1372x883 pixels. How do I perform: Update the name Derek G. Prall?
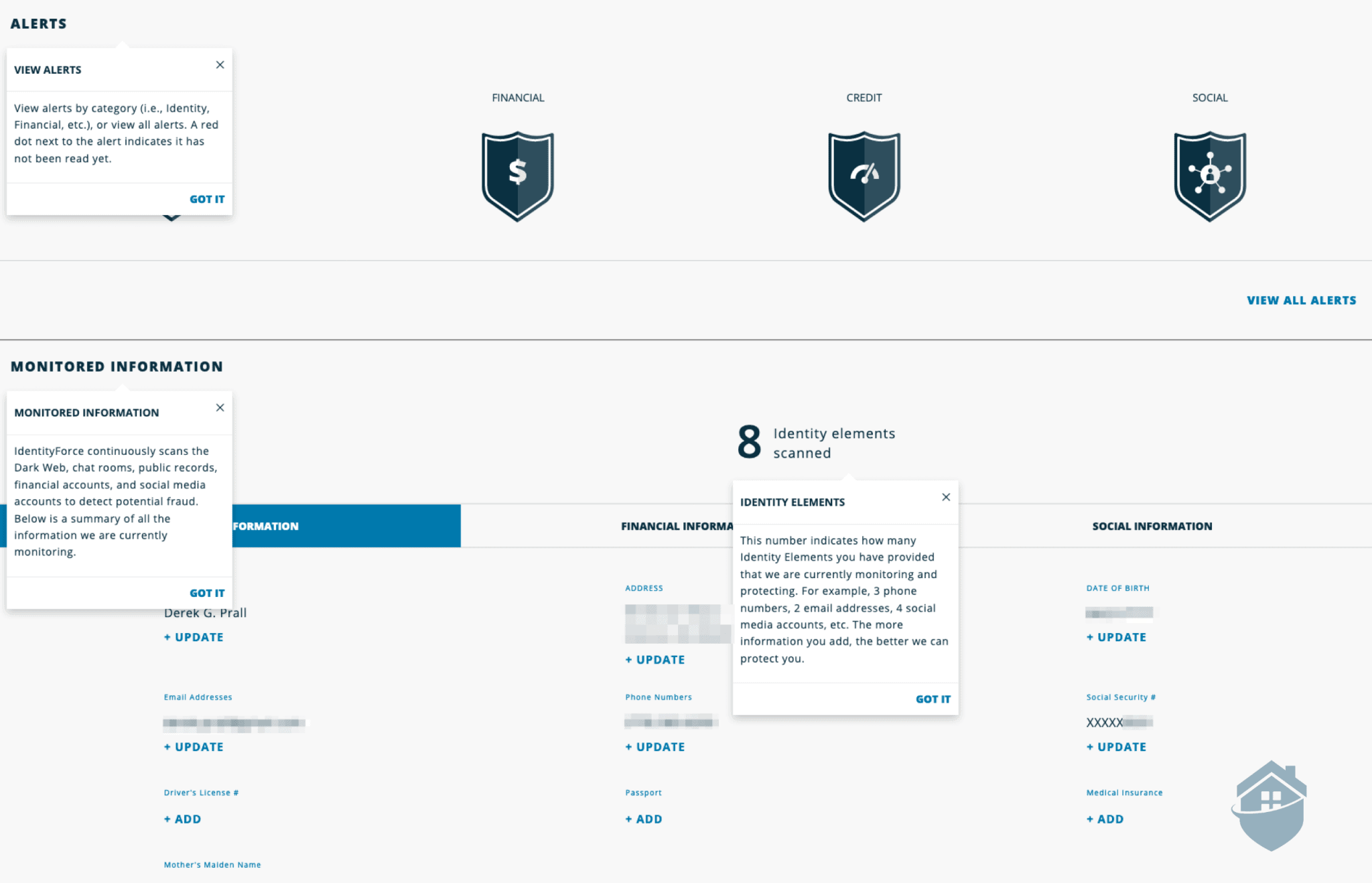[x=193, y=636]
